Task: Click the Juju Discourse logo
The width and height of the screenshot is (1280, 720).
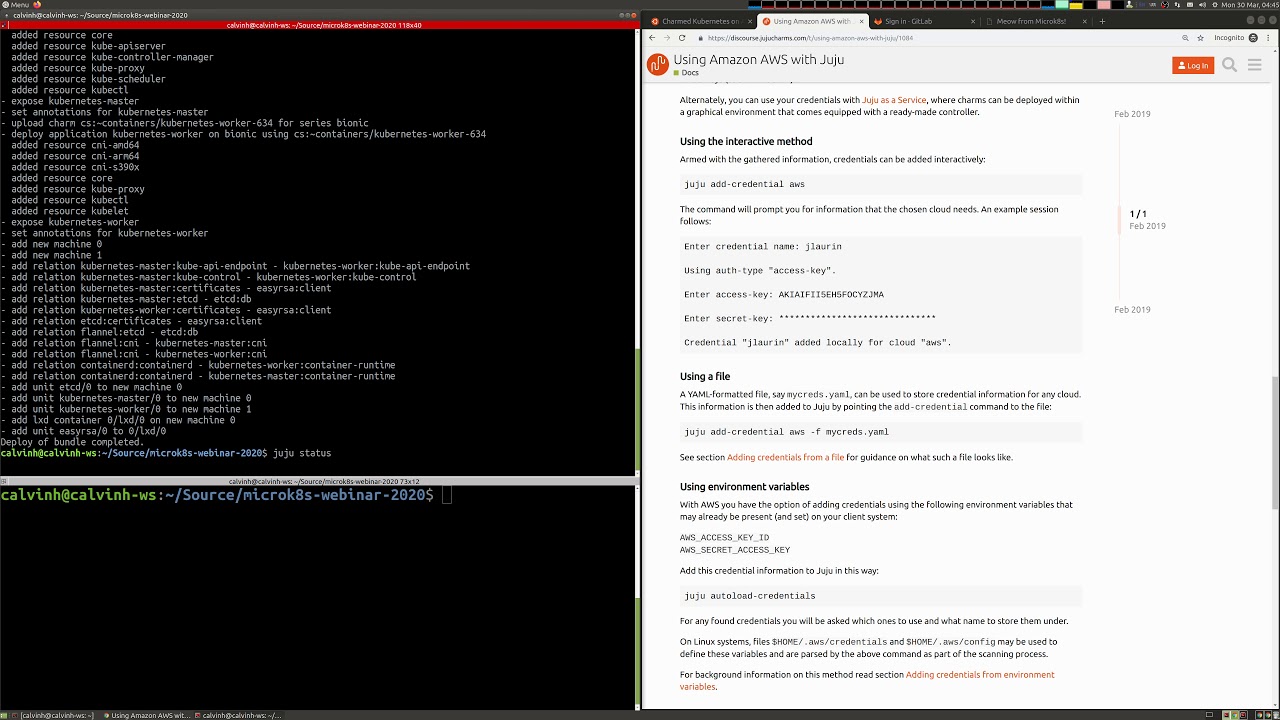Action: [657, 65]
